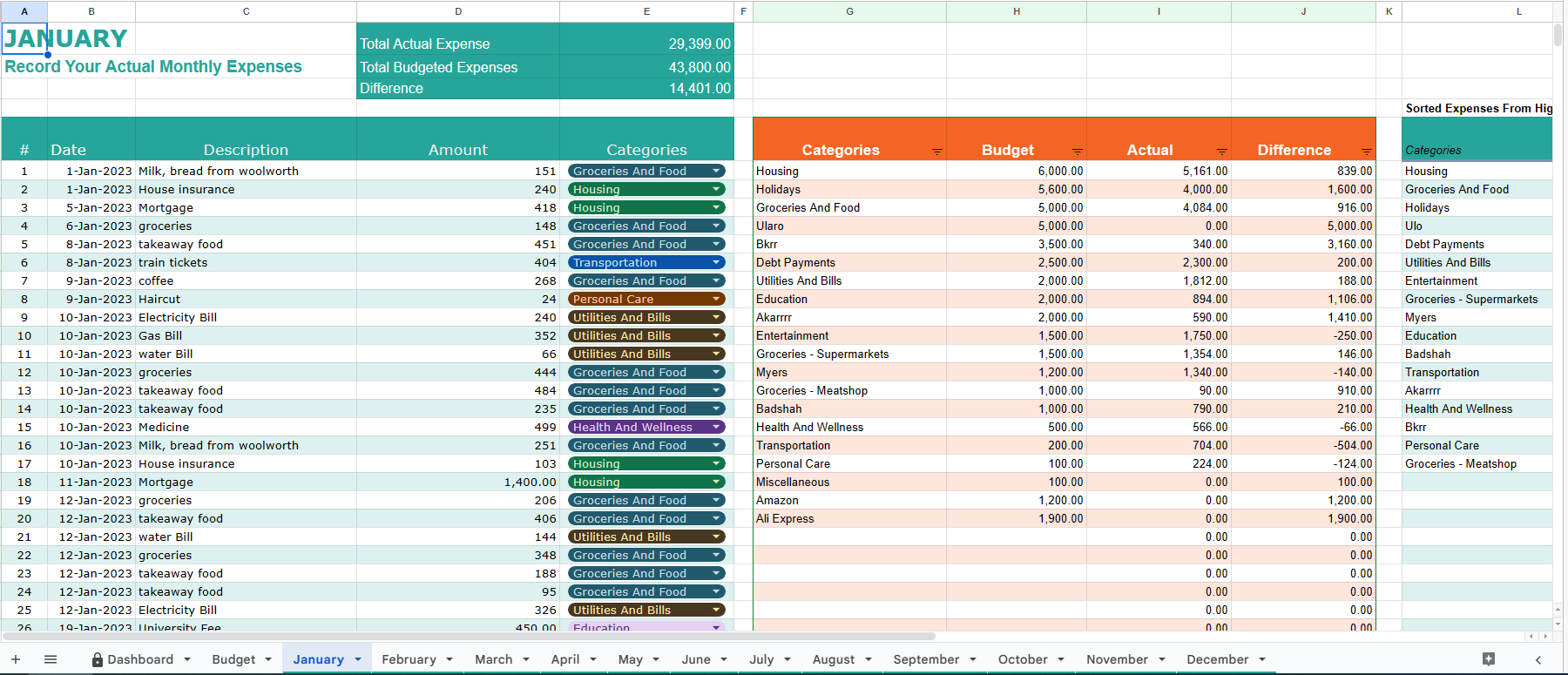The image size is (1568, 675).
Task: Open the Explore icon at bottom right
Action: (x=1489, y=659)
